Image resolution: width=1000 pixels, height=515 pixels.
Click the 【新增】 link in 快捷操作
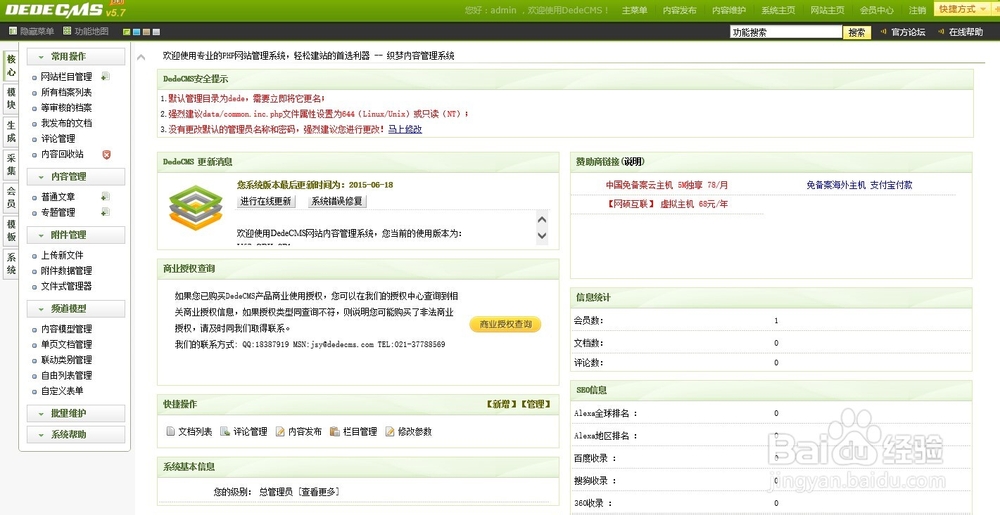click(x=501, y=404)
